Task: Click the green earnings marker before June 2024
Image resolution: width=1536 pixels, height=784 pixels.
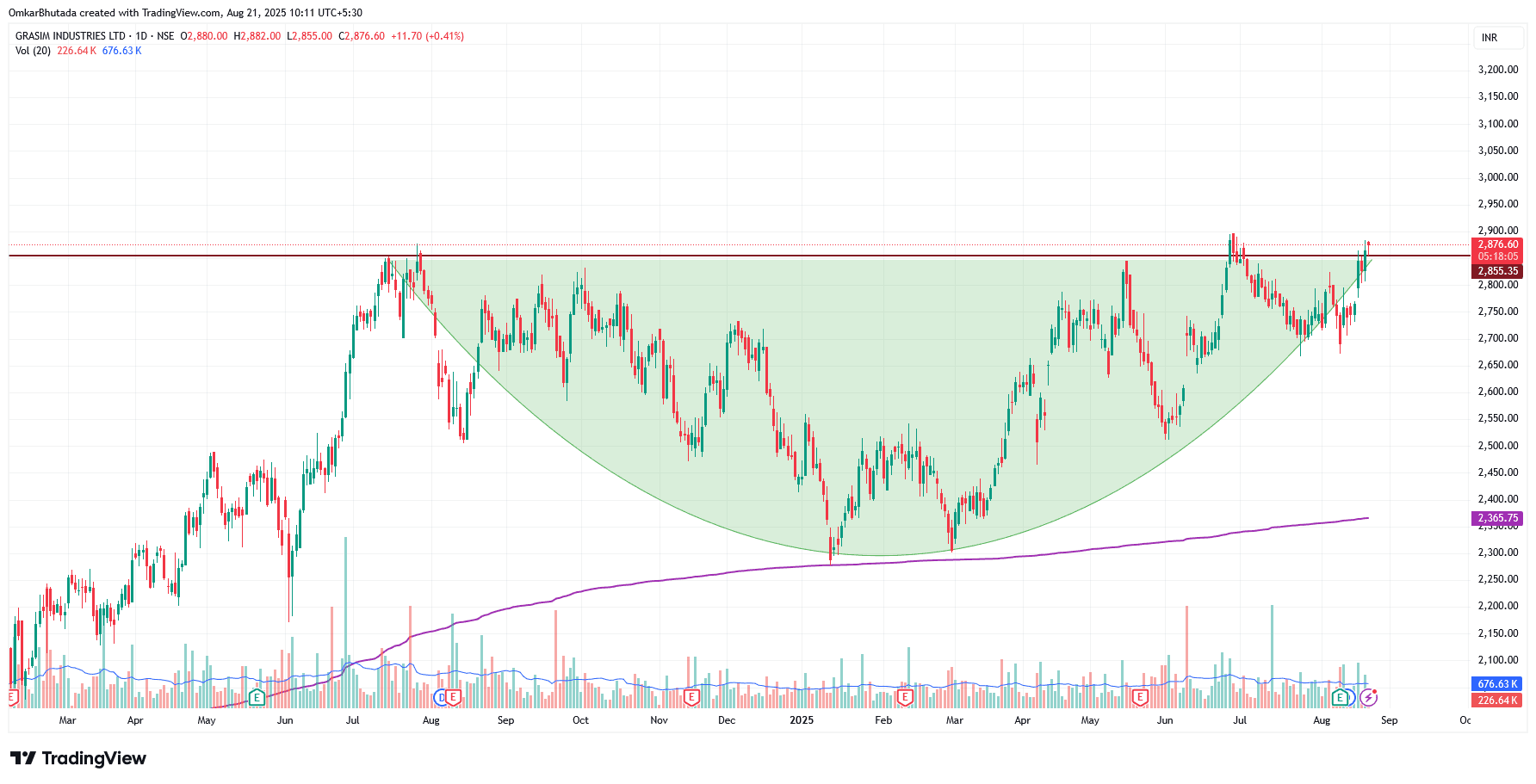Action: pyautogui.click(x=256, y=696)
